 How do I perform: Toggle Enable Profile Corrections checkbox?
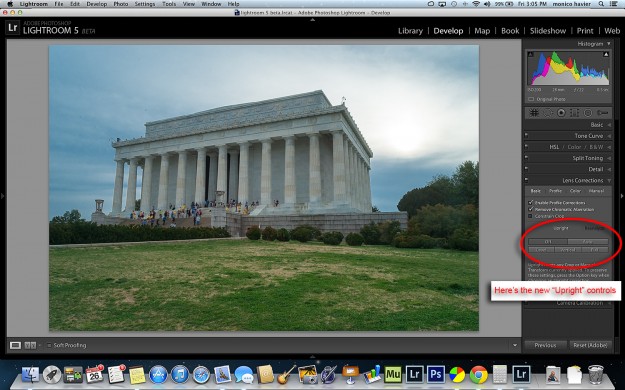(531, 203)
